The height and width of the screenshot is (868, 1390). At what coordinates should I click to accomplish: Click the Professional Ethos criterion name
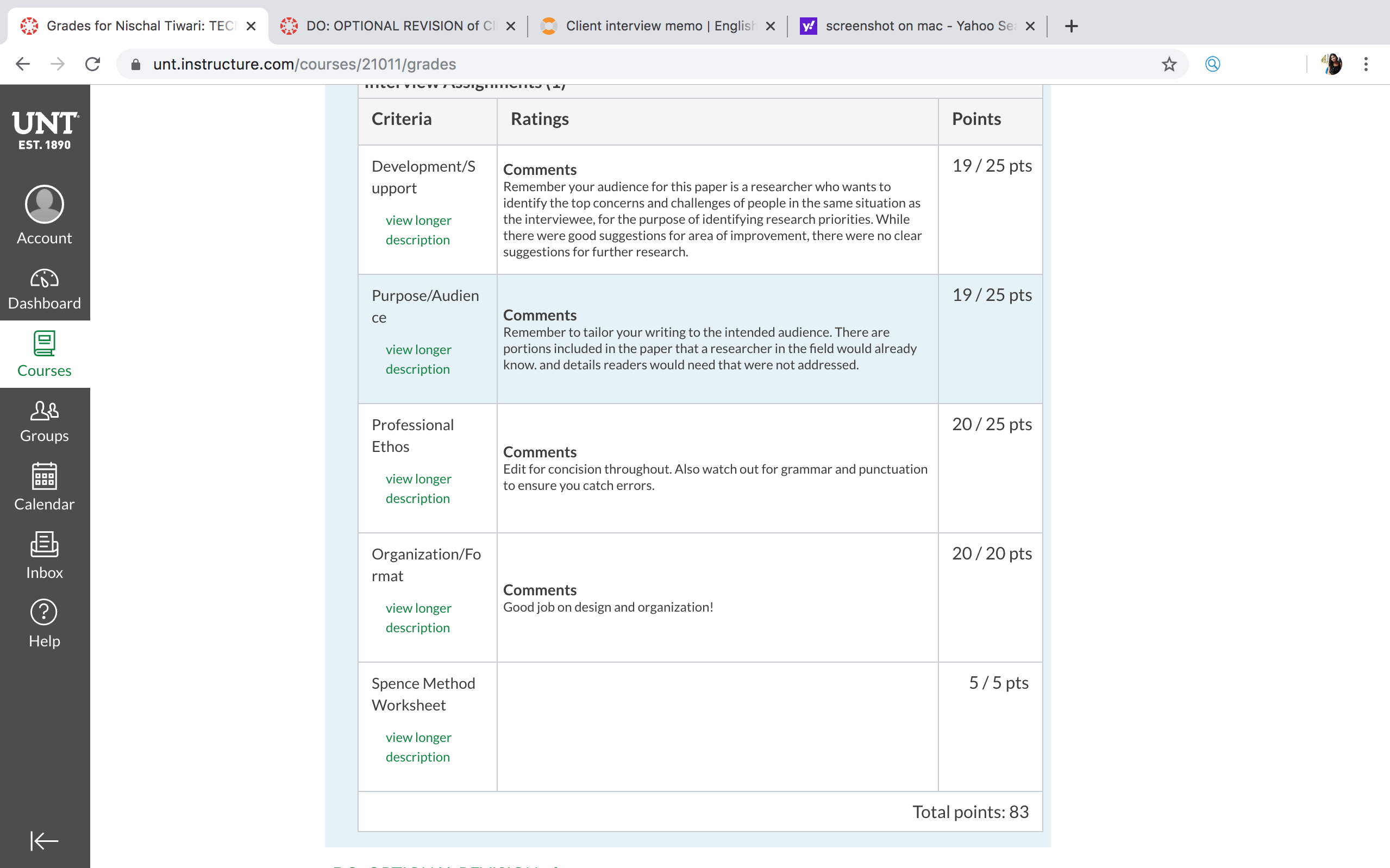(x=413, y=435)
